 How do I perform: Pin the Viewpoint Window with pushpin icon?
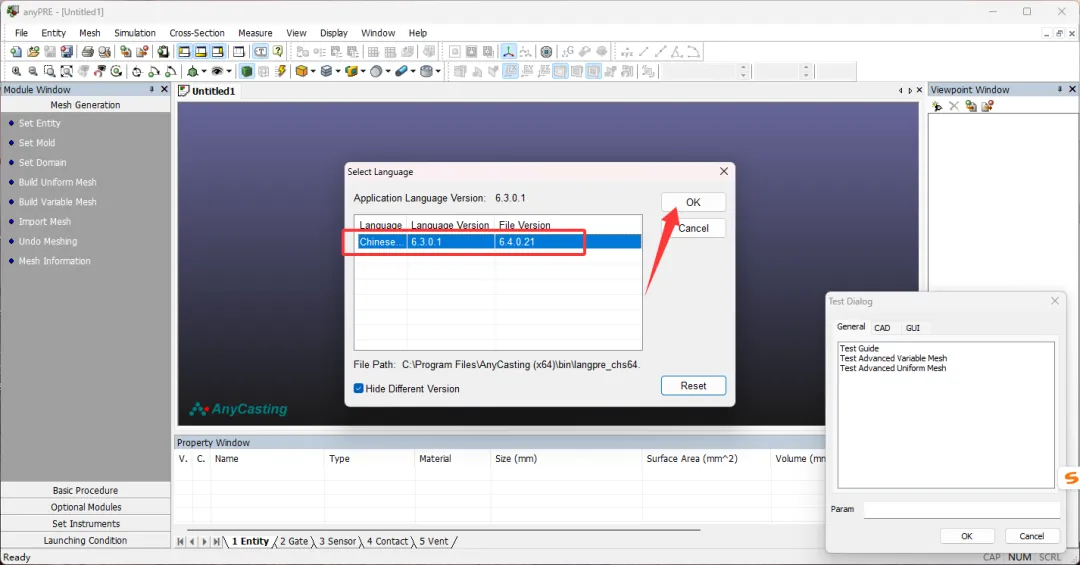click(x=1059, y=90)
